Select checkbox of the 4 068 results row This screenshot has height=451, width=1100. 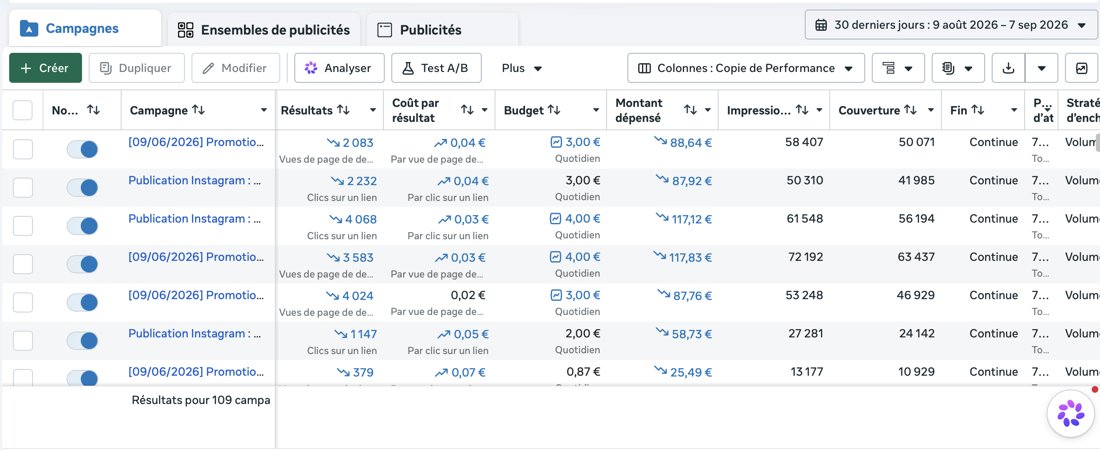22,226
